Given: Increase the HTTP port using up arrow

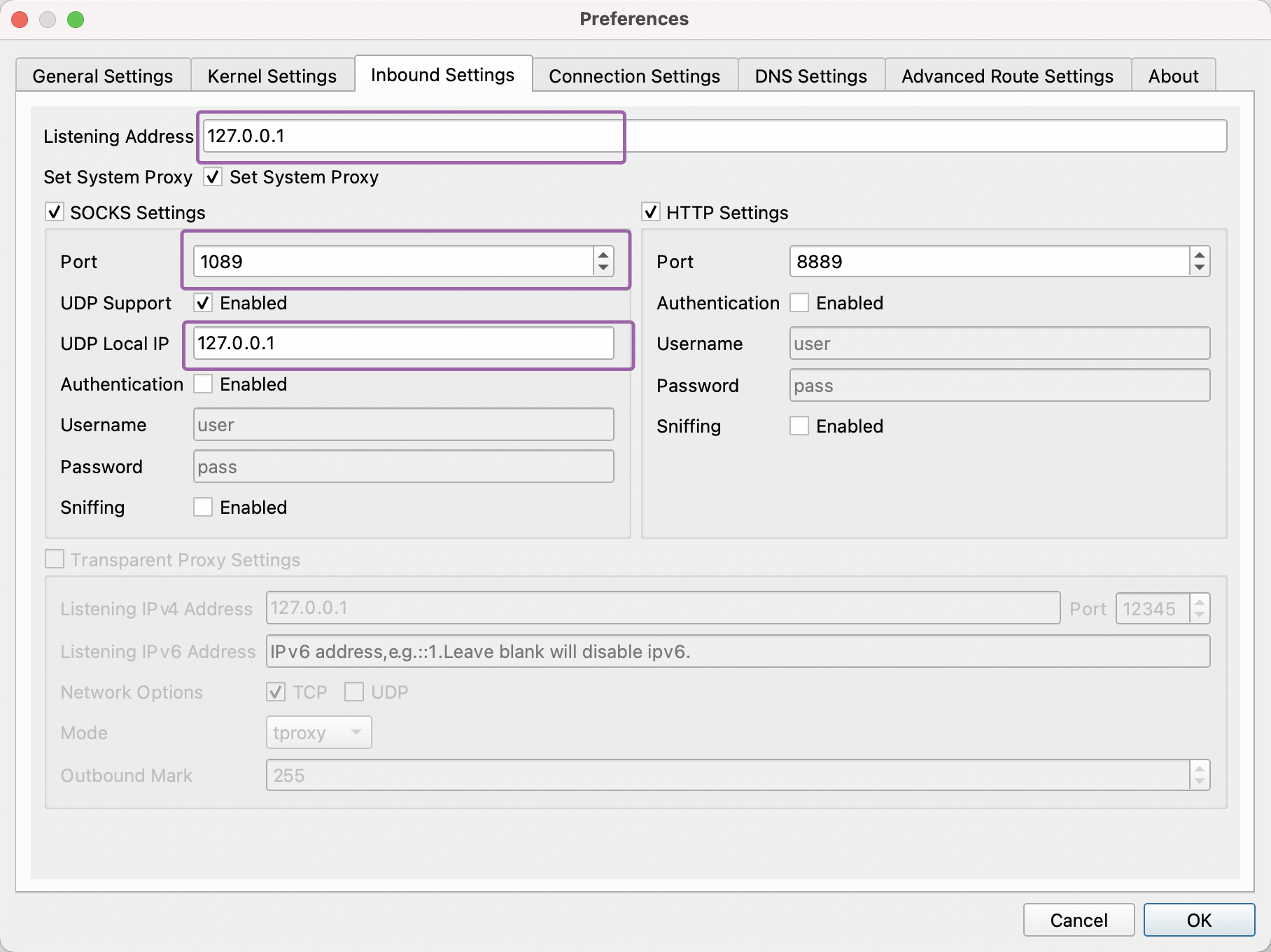Looking at the screenshot, I should [1199, 255].
